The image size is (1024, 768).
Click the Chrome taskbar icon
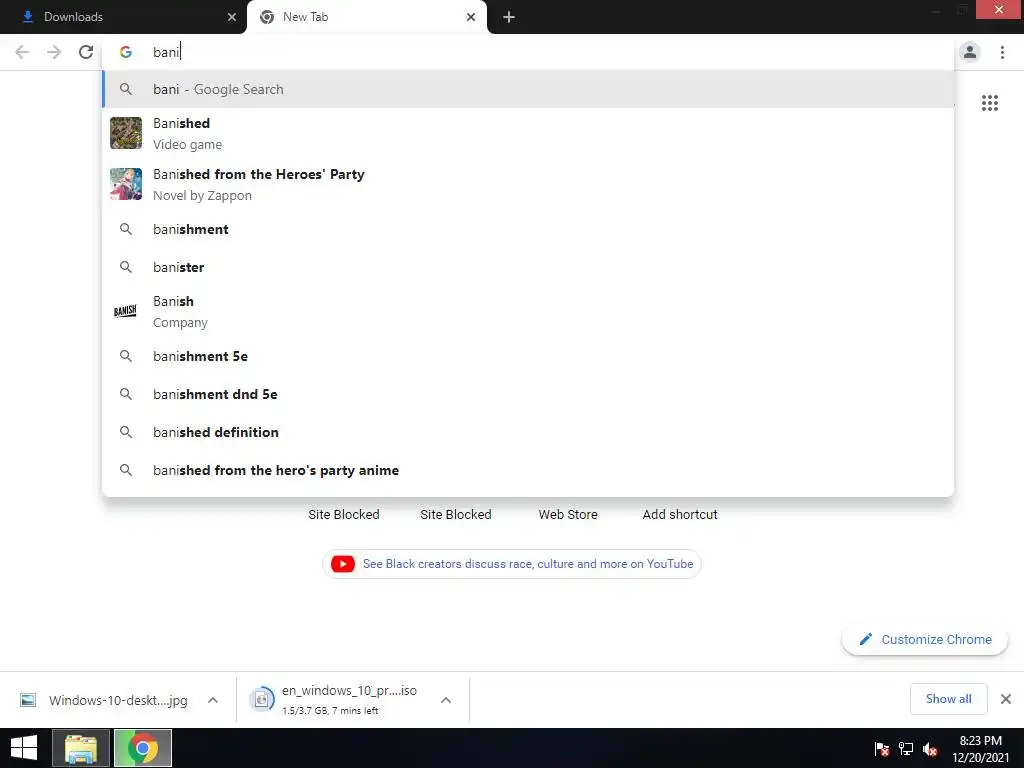142,748
